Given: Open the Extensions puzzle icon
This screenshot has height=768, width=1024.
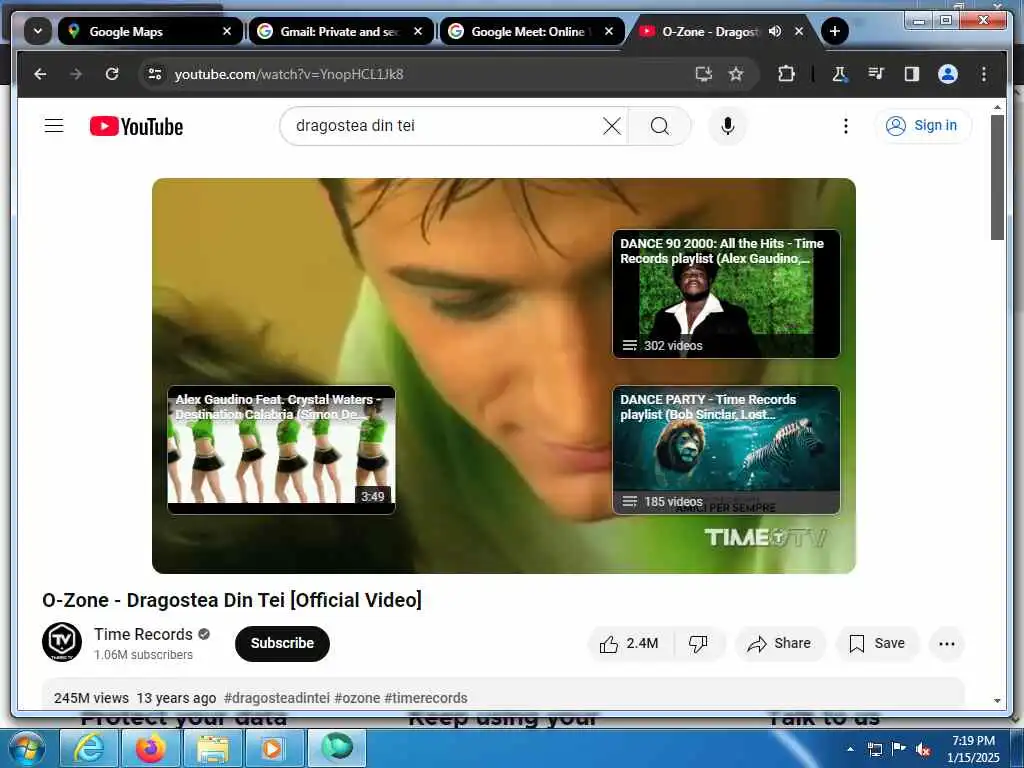Looking at the screenshot, I should click(x=786, y=74).
